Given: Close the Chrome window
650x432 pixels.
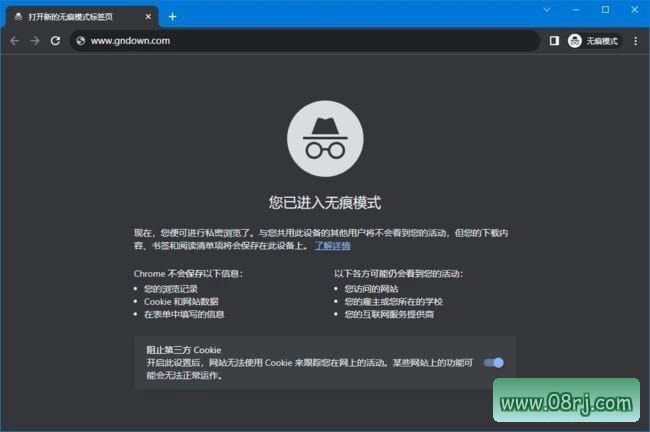Looking at the screenshot, I should 635,10.
